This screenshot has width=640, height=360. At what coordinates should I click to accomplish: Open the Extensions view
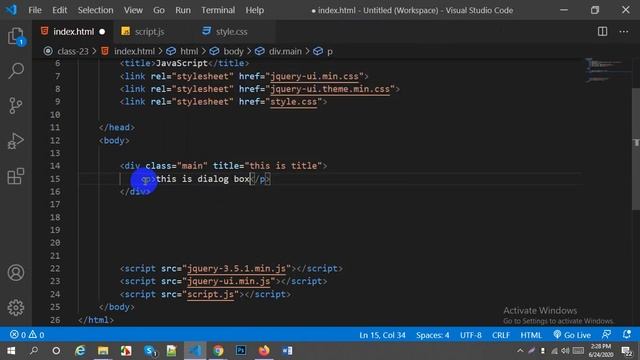tap(16, 176)
